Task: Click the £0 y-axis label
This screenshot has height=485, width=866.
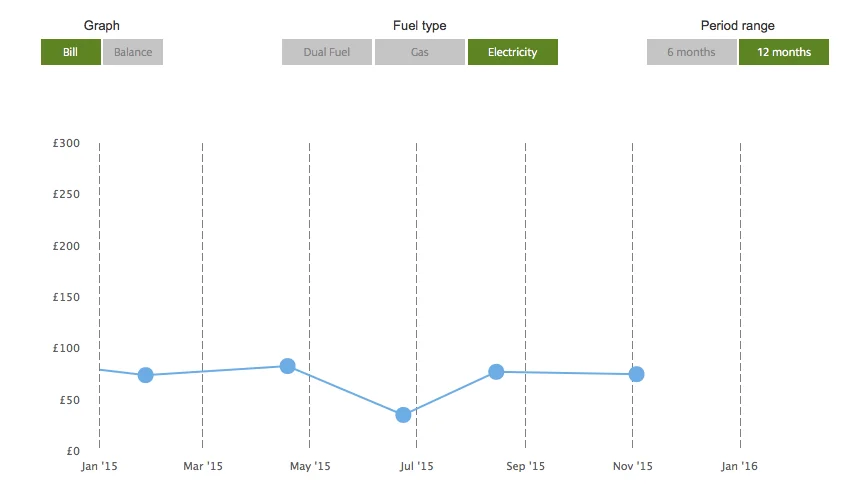Action: [73, 451]
